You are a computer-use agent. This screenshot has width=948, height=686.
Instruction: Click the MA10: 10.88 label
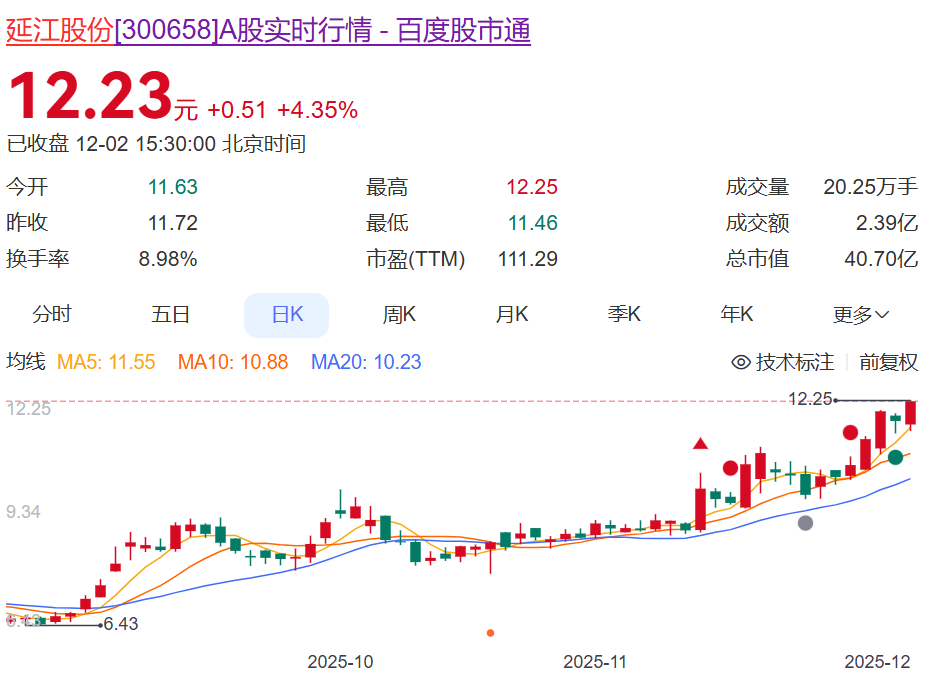pos(233,362)
